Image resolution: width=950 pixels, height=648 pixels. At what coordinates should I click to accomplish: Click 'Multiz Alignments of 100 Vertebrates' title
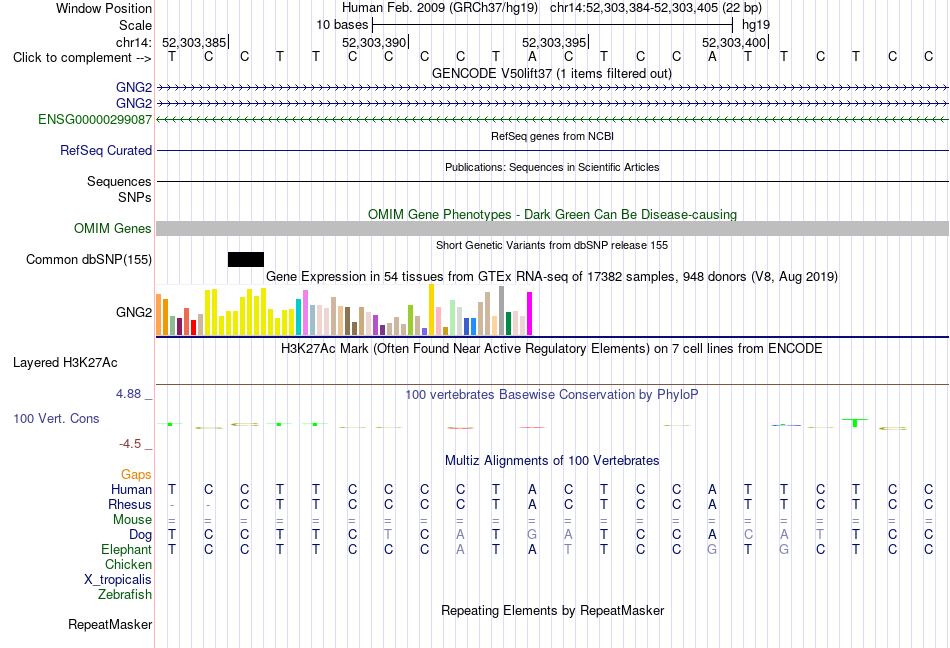(552, 460)
